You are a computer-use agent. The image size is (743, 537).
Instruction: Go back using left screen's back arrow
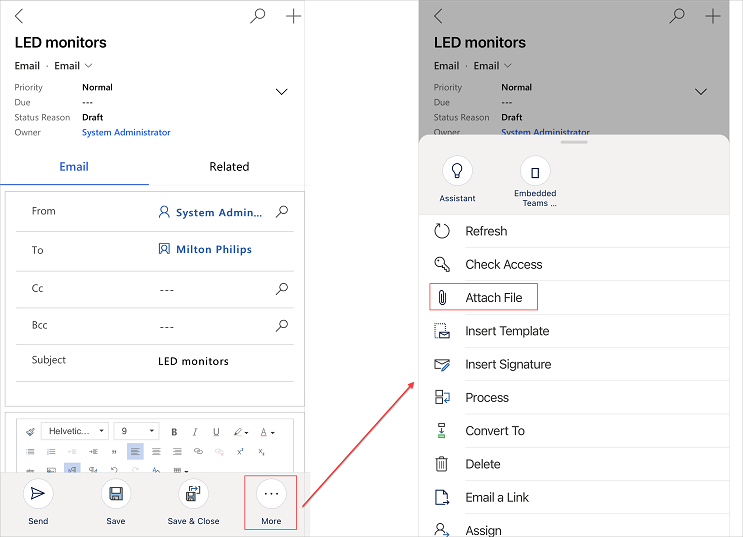(x=19, y=16)
